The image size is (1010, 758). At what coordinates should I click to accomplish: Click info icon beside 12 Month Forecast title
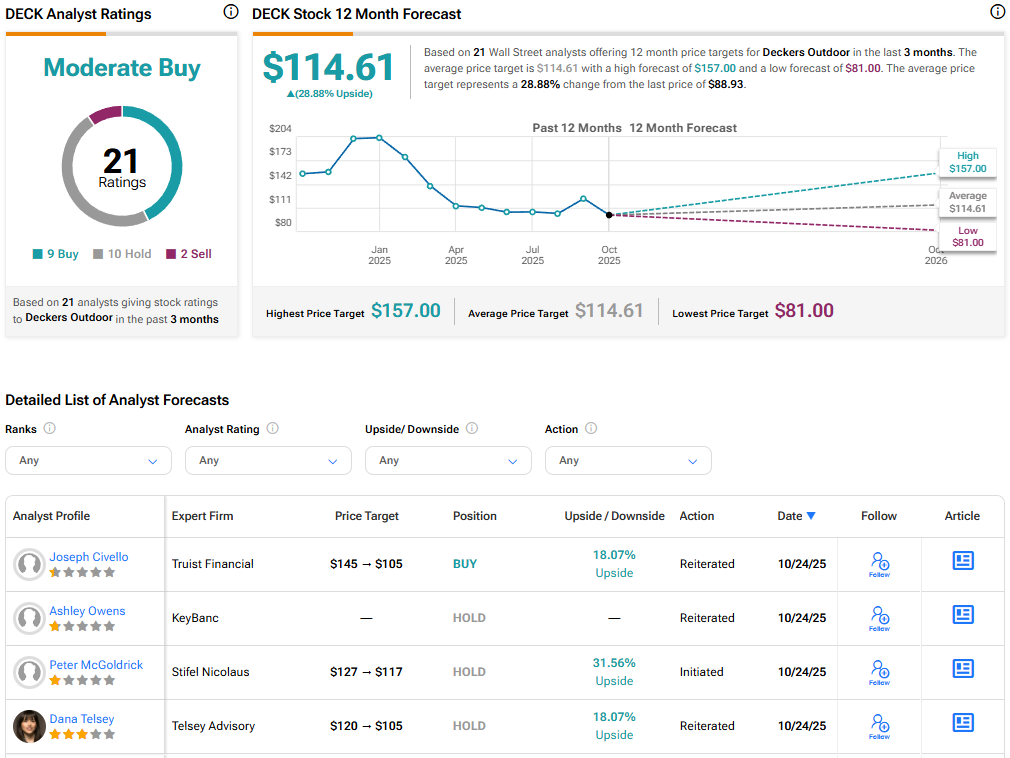(x=996, y=13)
